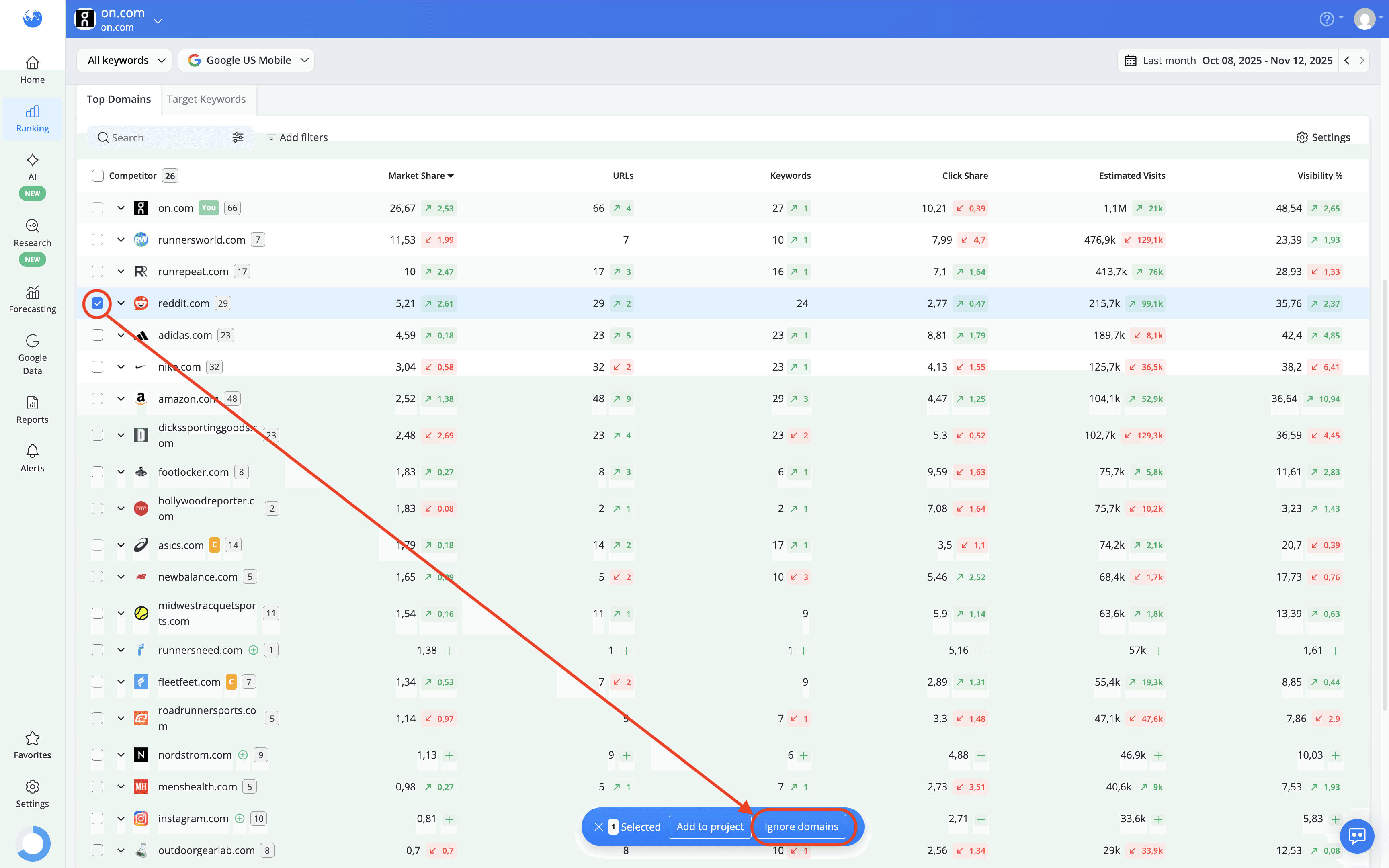This screenshot has height=868, width=1389.
Task: Open the on.com project dropdown
Action: (x=158, y=21)
